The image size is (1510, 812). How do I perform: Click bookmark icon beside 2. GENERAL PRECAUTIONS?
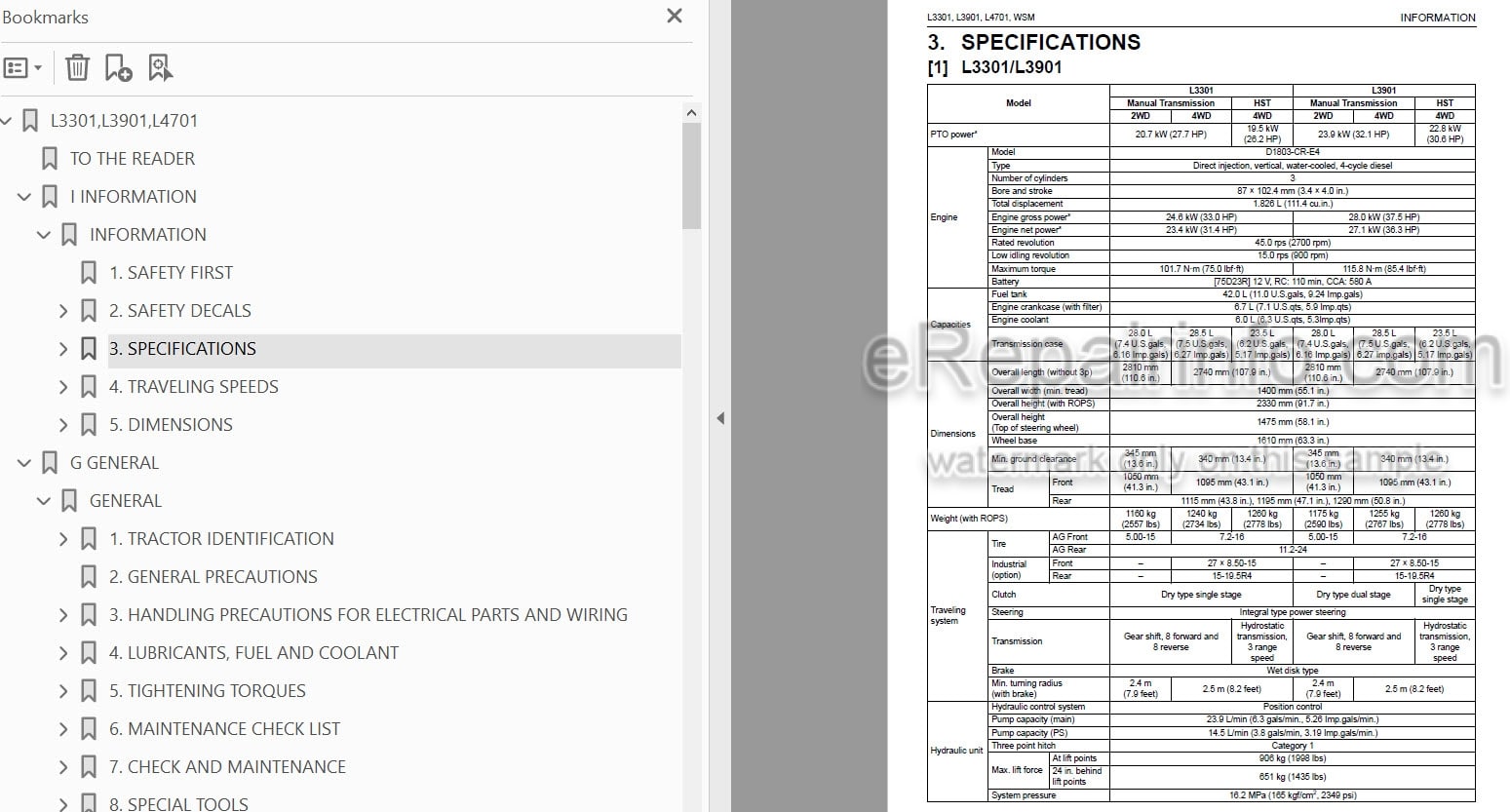pyautogui.click(x=89, y=577)
